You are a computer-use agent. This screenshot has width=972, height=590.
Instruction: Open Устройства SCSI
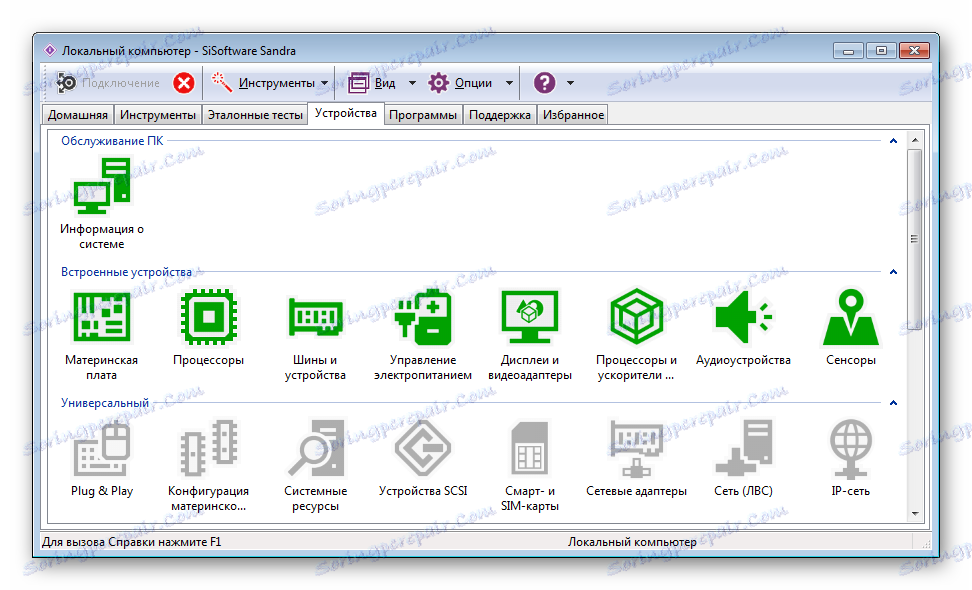point(422,448)
